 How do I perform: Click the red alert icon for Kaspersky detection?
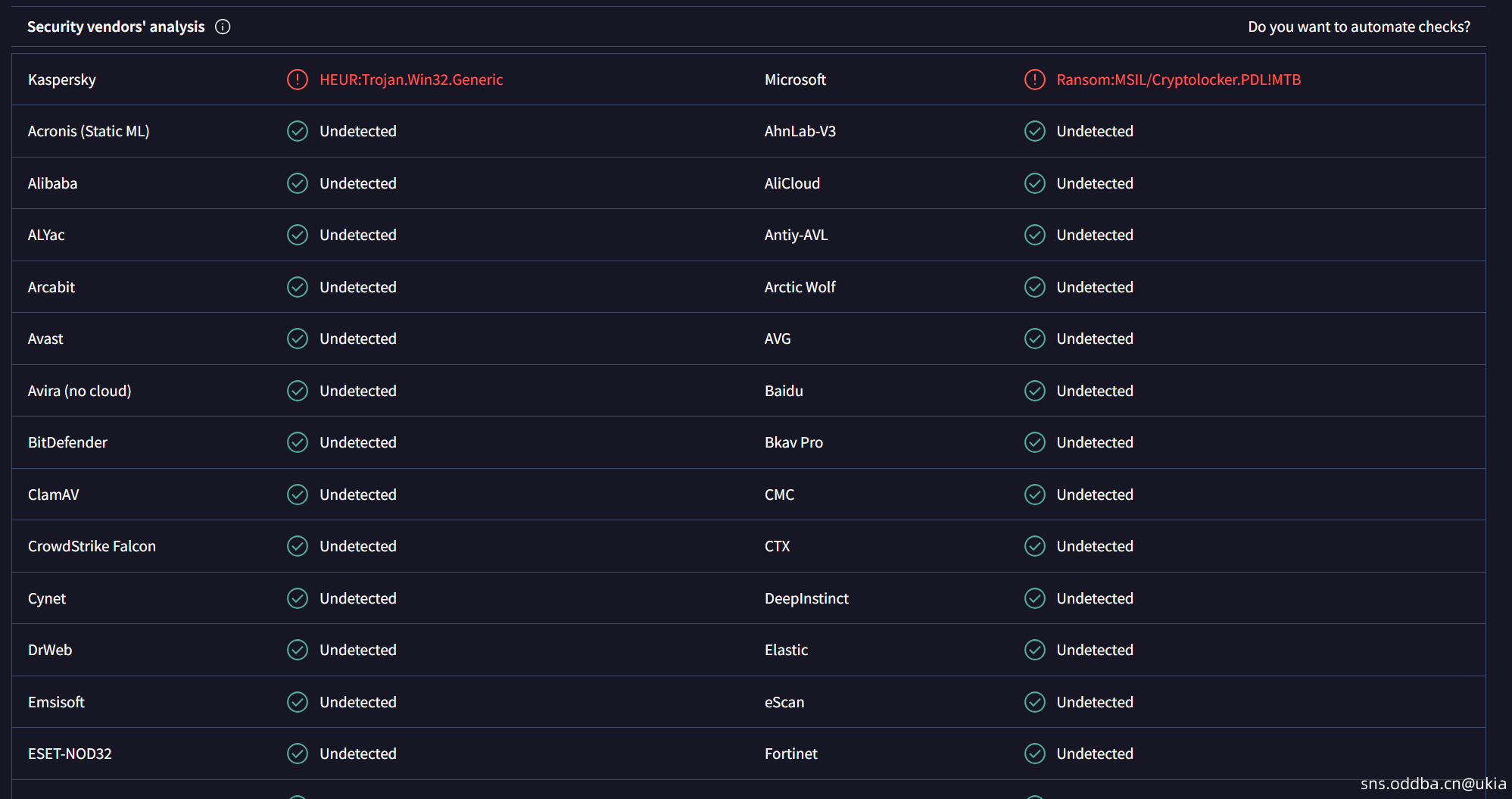tap(298, 80)
